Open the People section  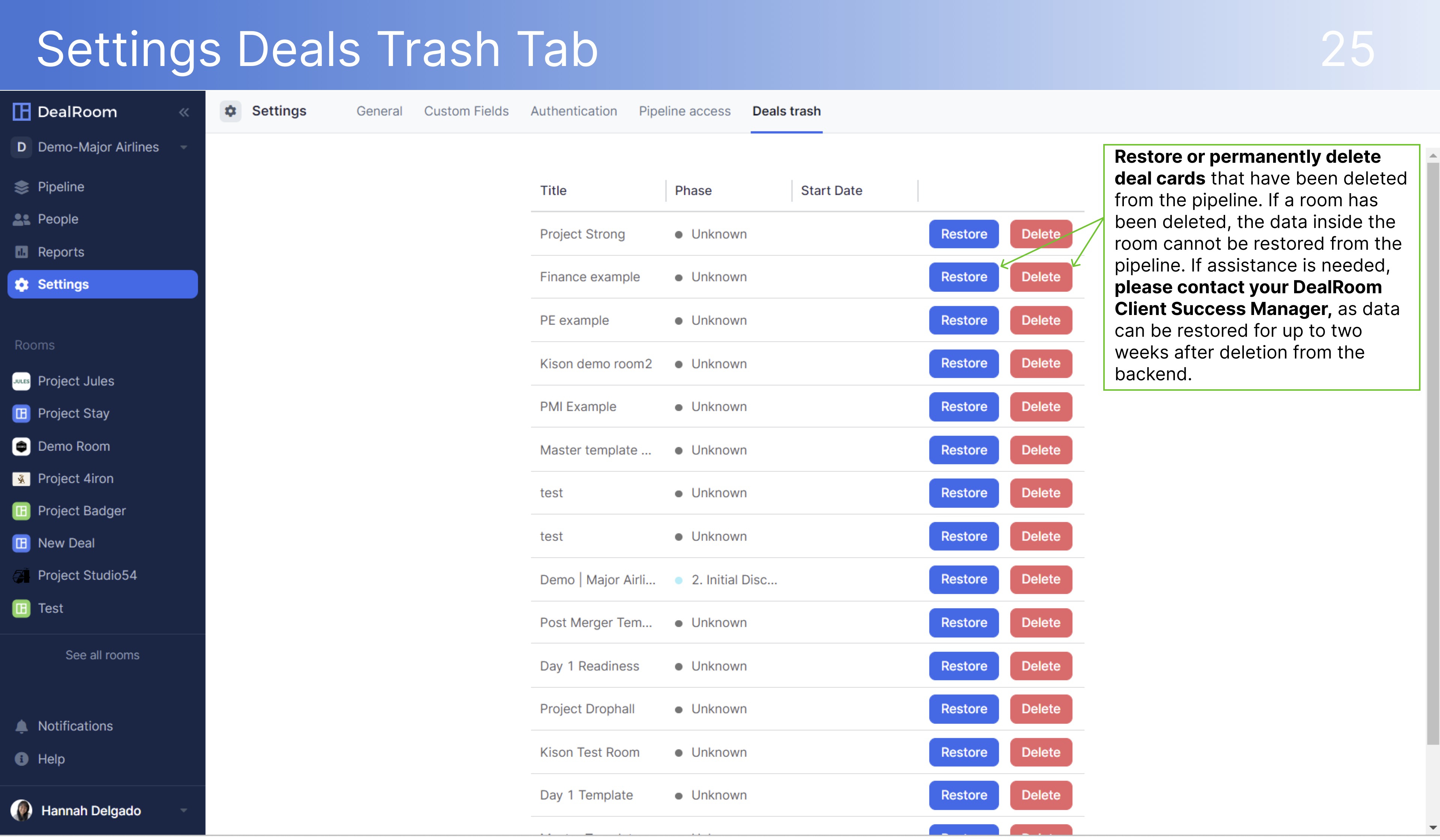click(x=58, y=219)
